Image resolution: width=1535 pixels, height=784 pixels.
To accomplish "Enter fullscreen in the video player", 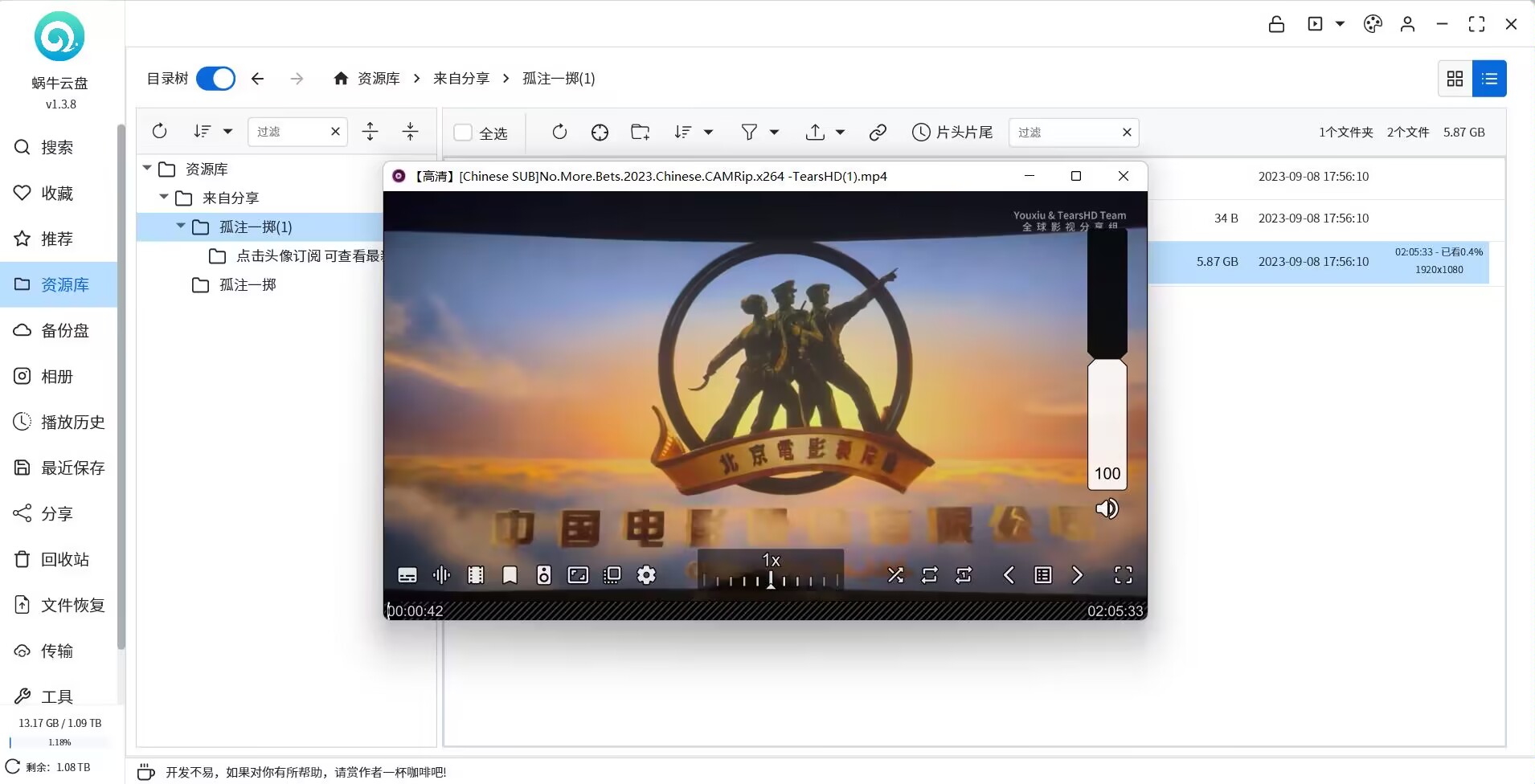I will pos(1124,575).
